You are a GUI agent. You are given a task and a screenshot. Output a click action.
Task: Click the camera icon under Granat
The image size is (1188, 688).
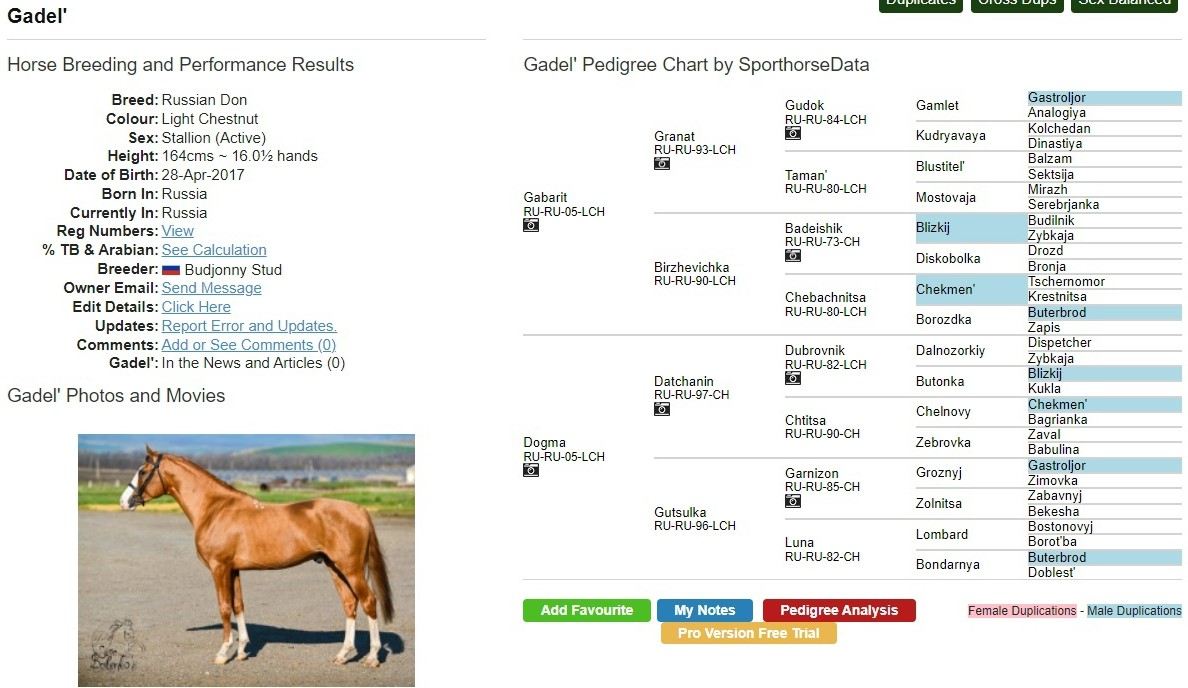[x=662, y=164]
